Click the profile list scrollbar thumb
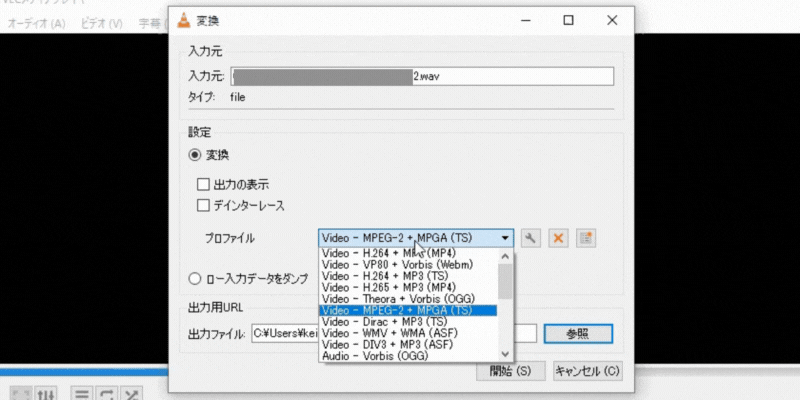The image size is (800, 400). (505, 281)
